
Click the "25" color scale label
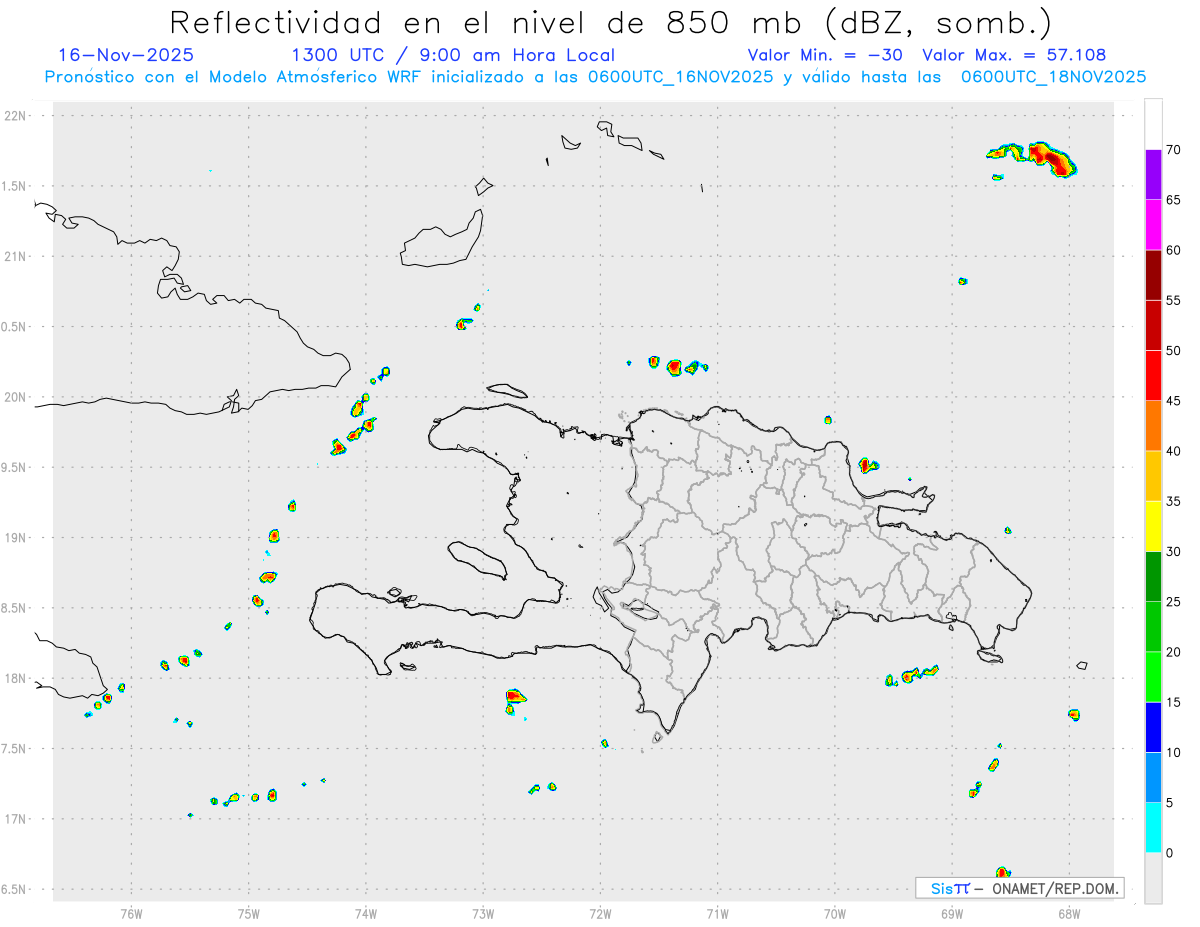(1174, 602)
